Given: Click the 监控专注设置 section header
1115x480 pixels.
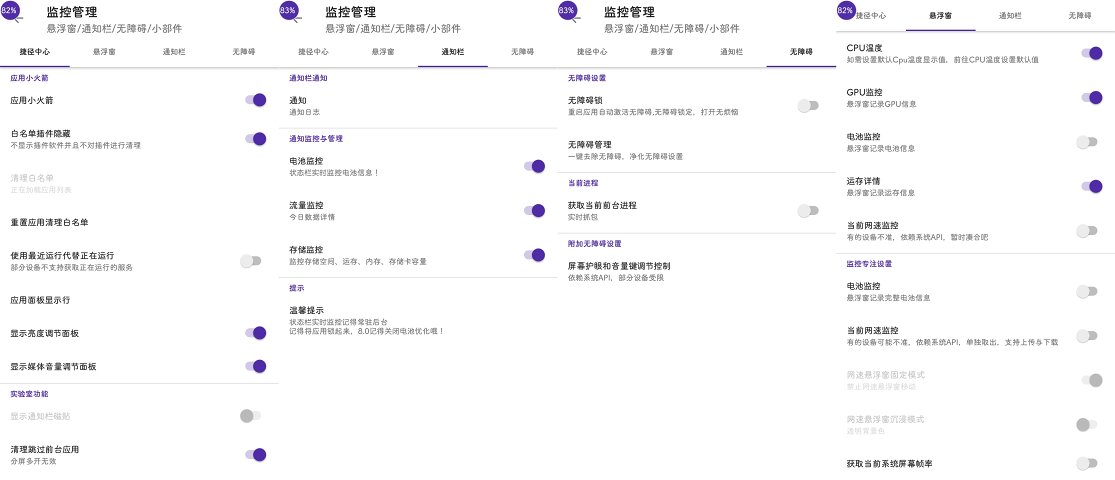Looking at the screenshot, I should [x=869, y=264].
